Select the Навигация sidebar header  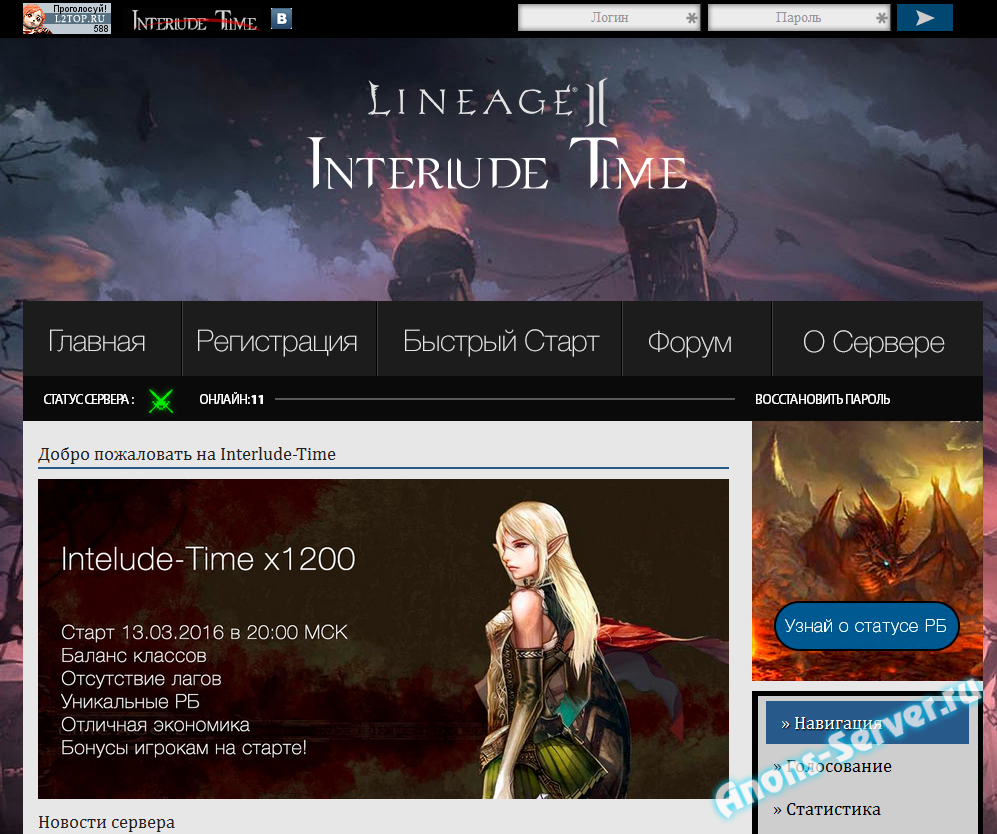pos(867,723)
